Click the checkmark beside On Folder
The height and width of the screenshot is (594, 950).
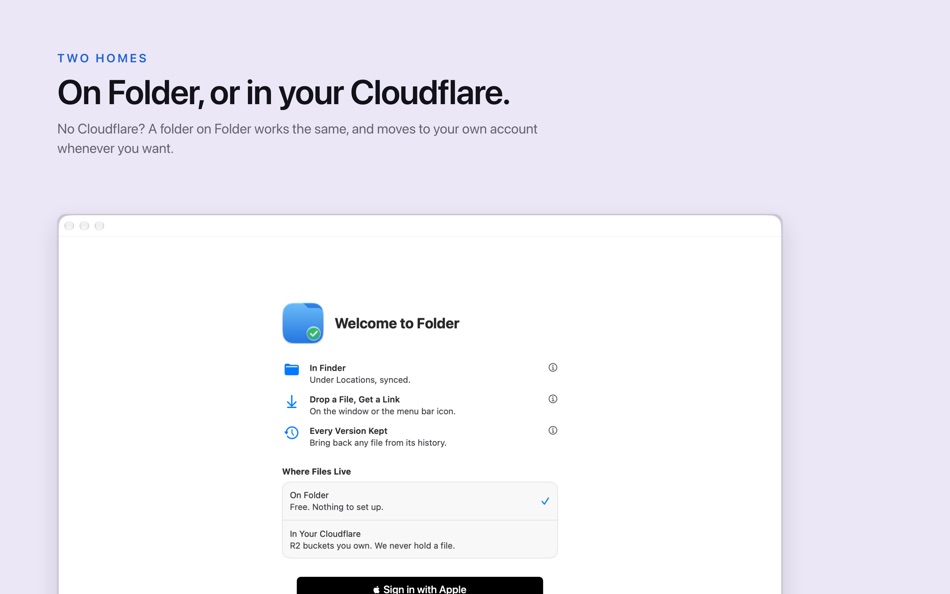[545, 501]
